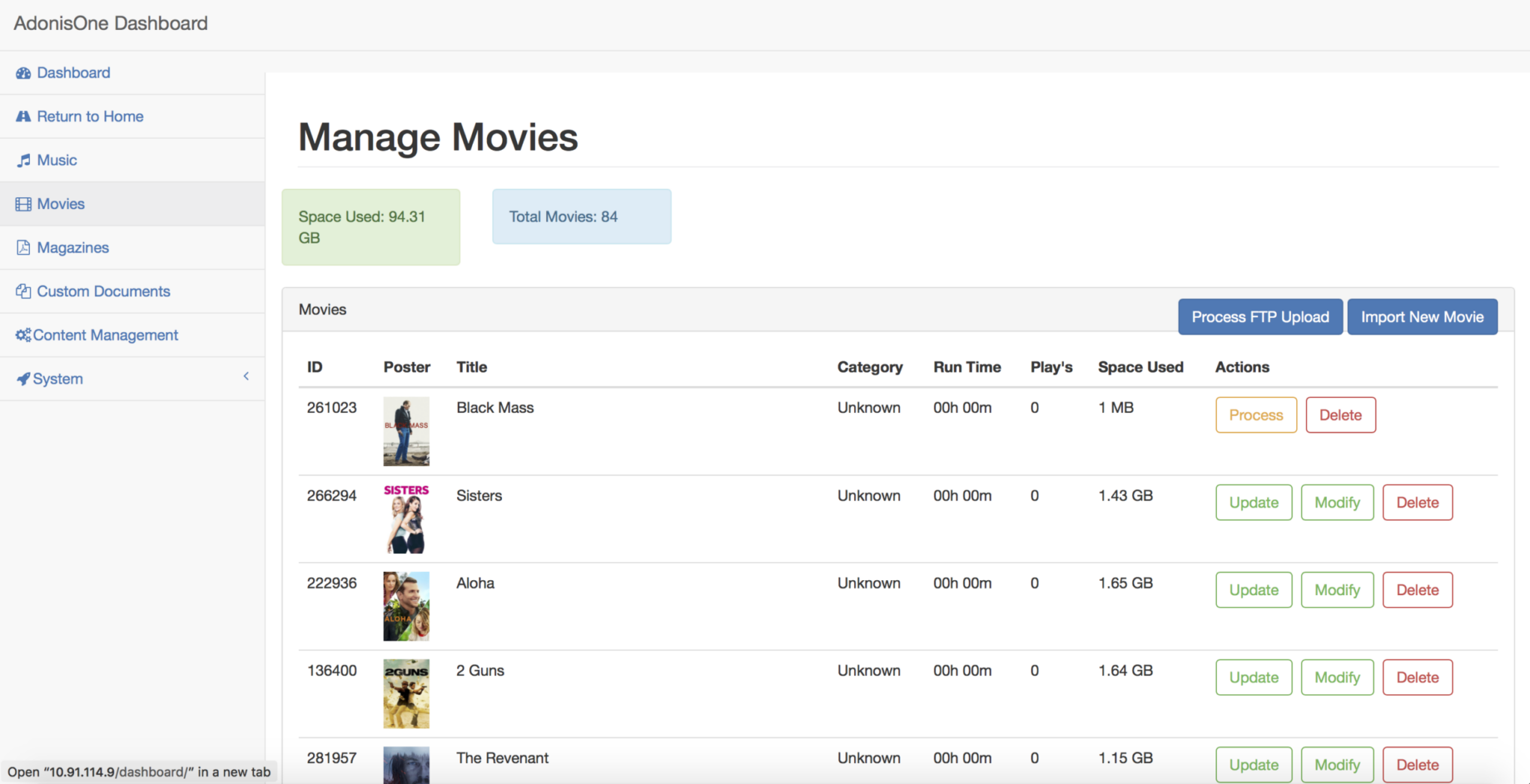The width and height of the screenshot is (1530, 784).
Task: Click the Title column header
Action: click(471, 367)
